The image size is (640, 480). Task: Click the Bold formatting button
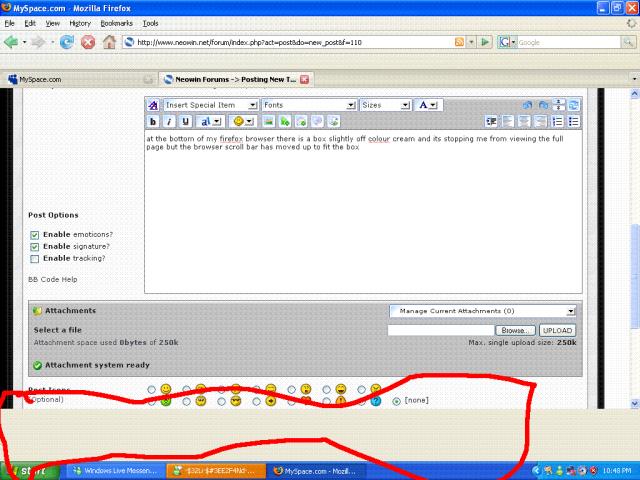[x=153, y=121]
